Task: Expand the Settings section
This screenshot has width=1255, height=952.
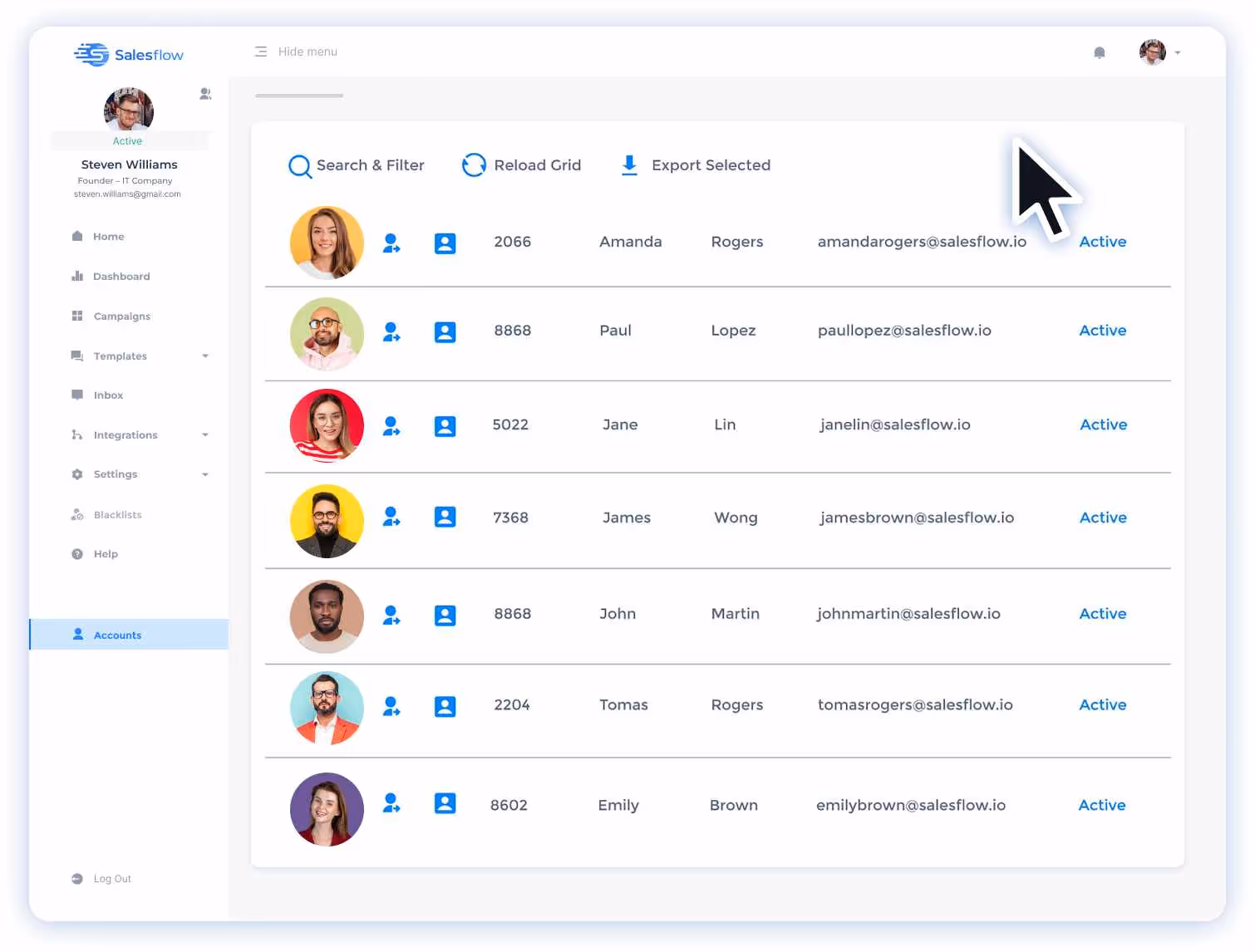Action: [x=116, y=474]
